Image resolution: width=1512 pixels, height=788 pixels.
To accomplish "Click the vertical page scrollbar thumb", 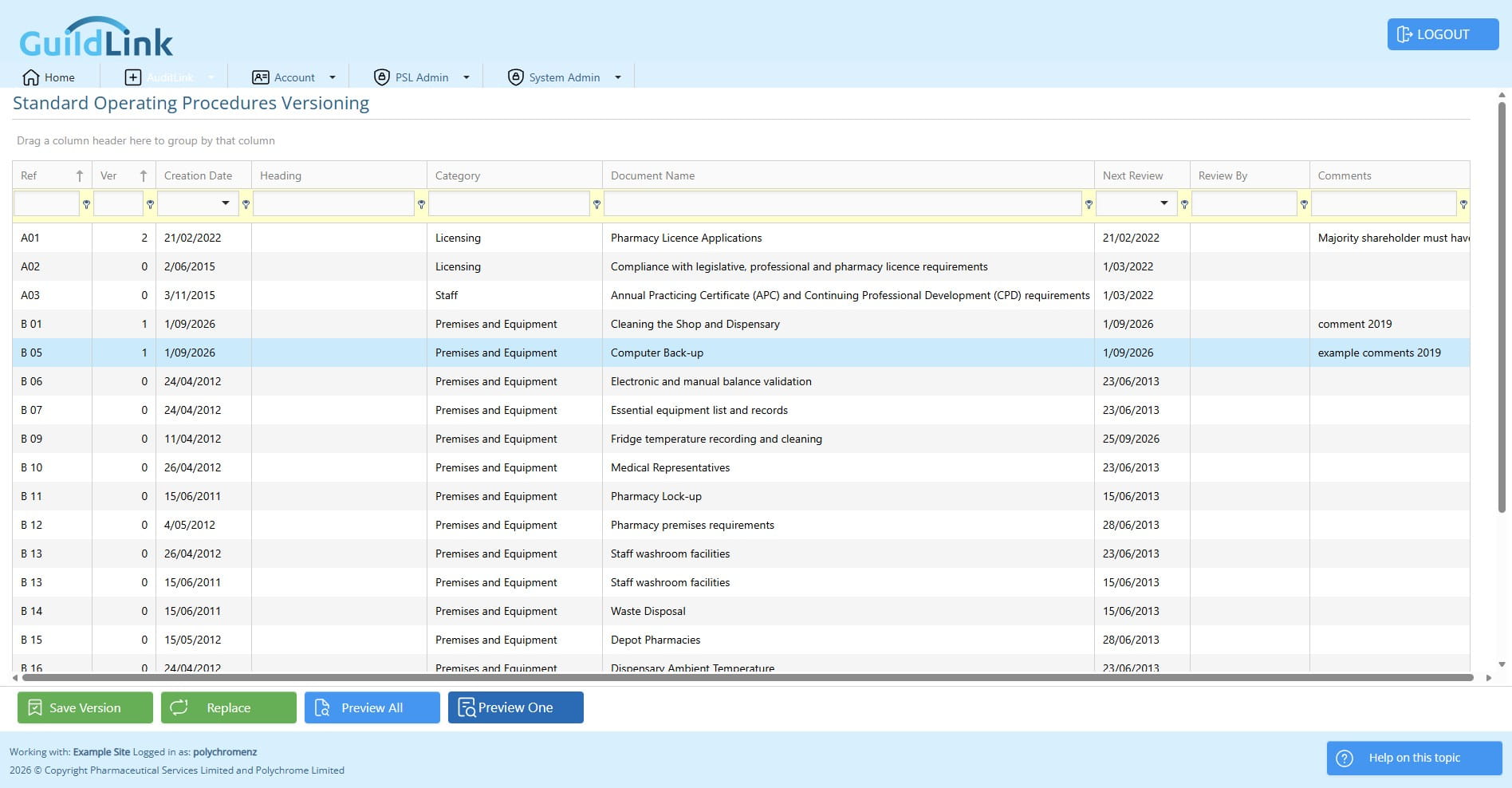I will [x=1502, y=307].
